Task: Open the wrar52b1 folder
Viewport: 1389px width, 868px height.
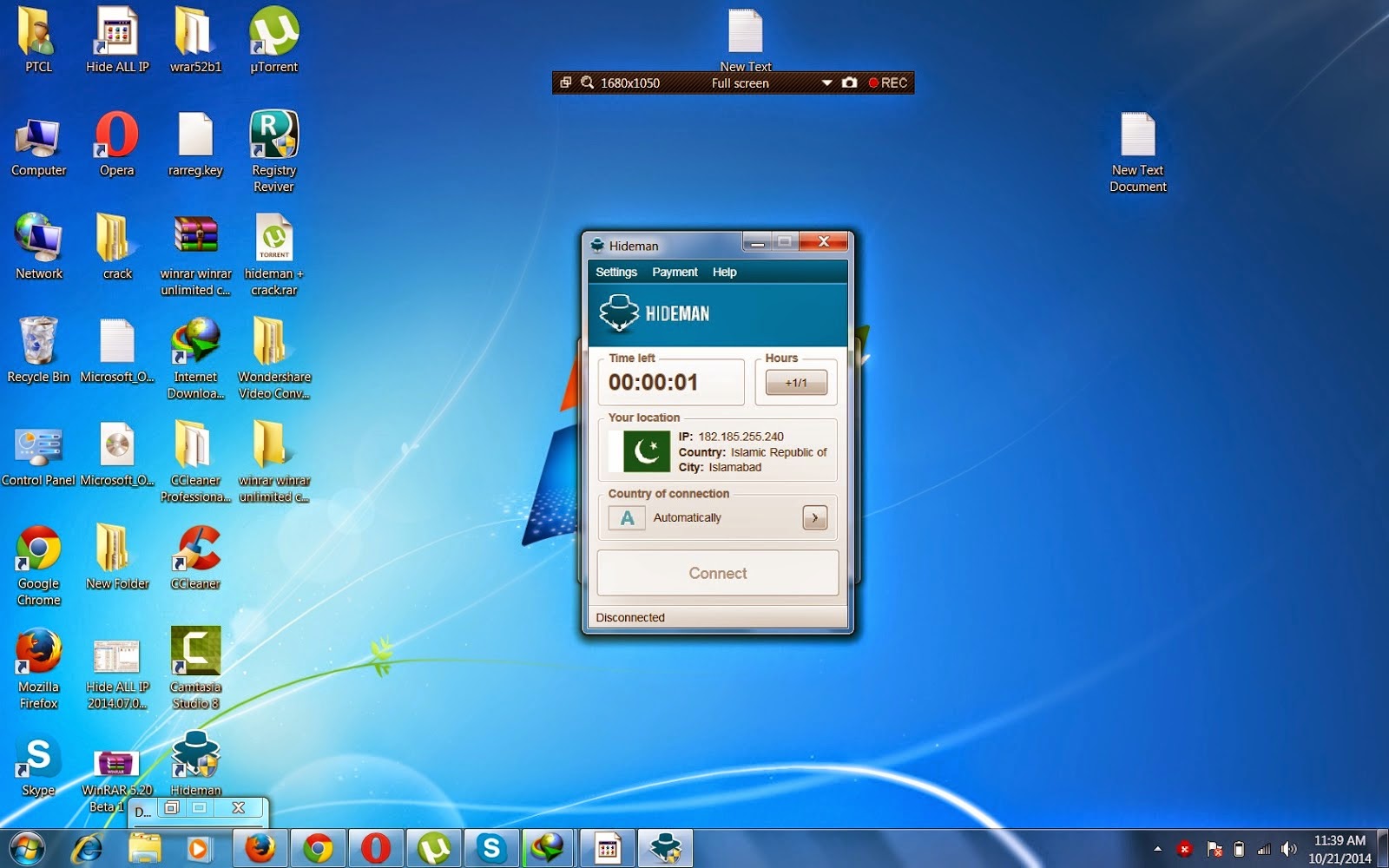Action: [x=195, y=39]
